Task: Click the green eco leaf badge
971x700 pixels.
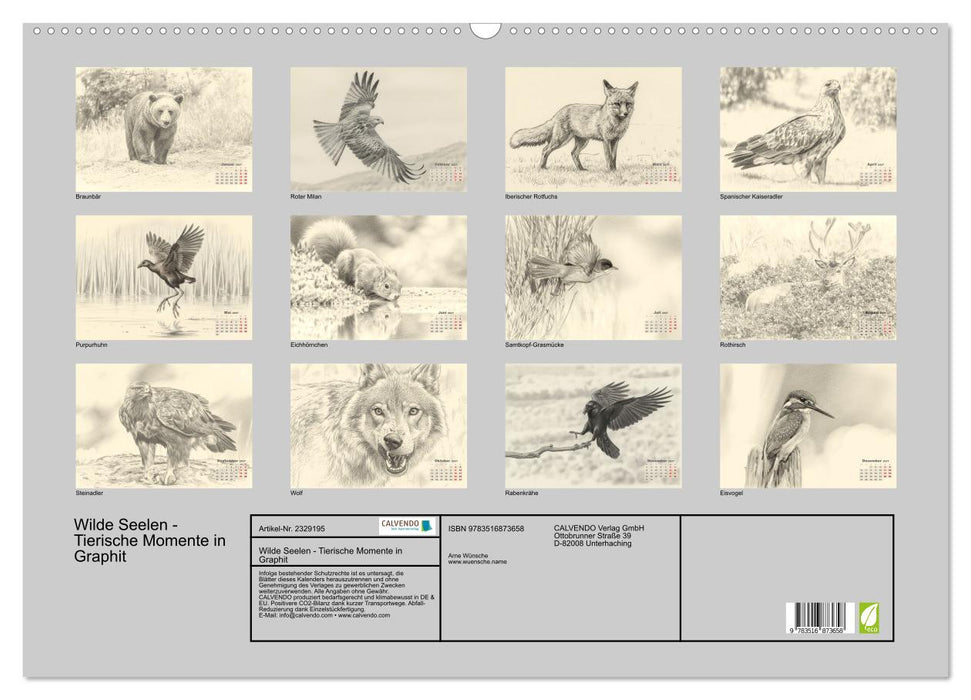Action: pyautogui.click(x=869, y=618)
